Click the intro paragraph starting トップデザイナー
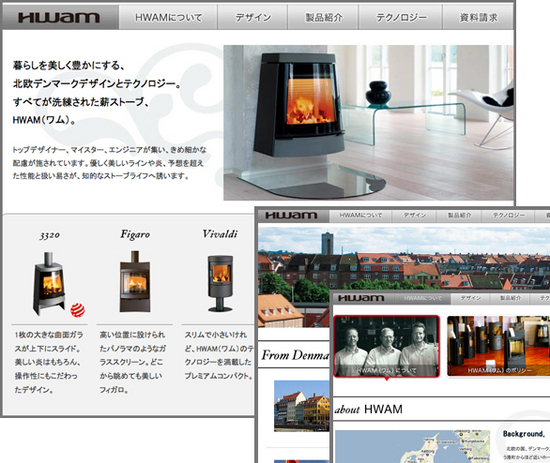550x463 pixels. [x=110, y=163]
